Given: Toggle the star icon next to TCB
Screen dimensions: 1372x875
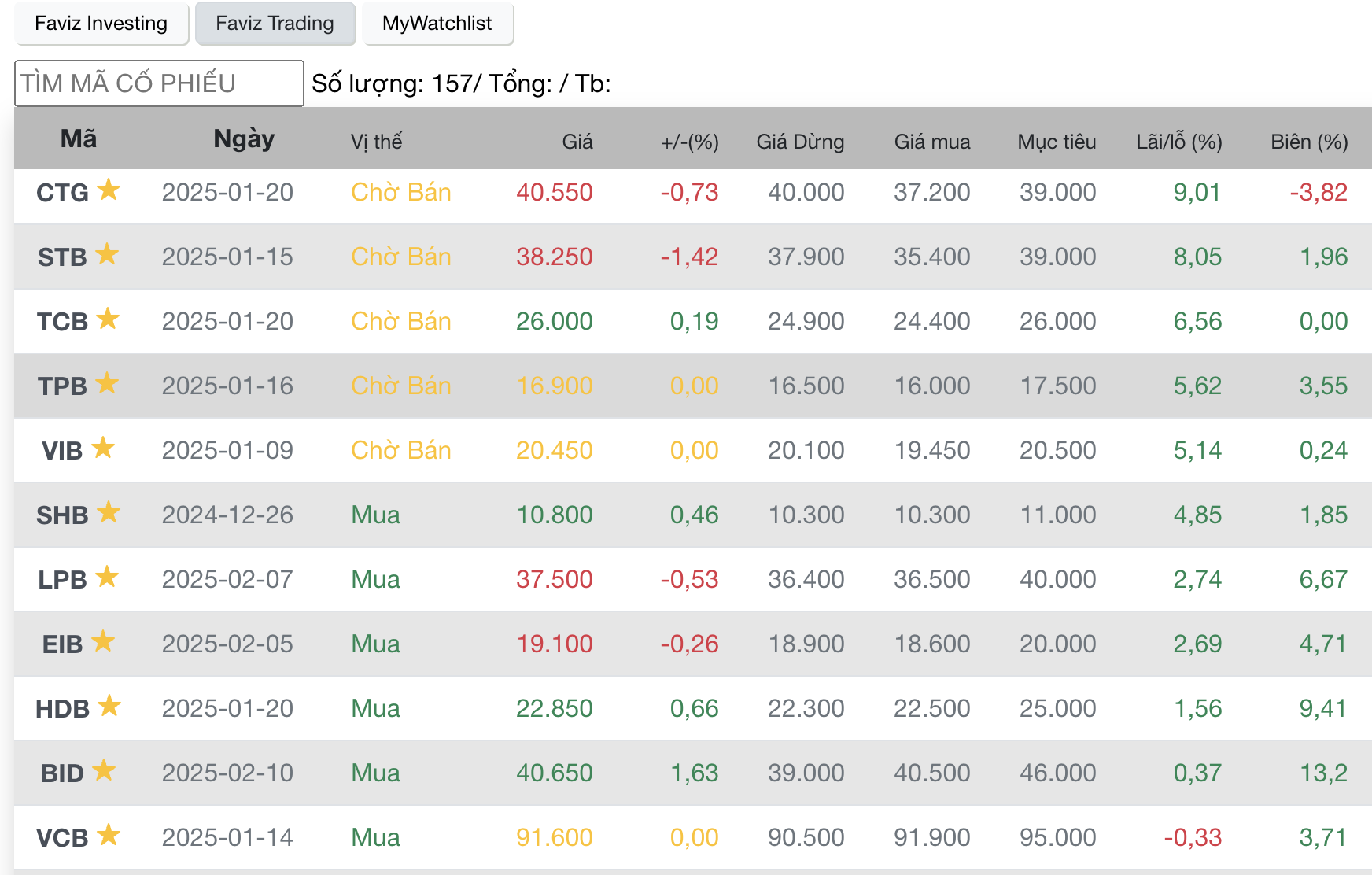Looking at the screenshot, I should pos(108,319).
